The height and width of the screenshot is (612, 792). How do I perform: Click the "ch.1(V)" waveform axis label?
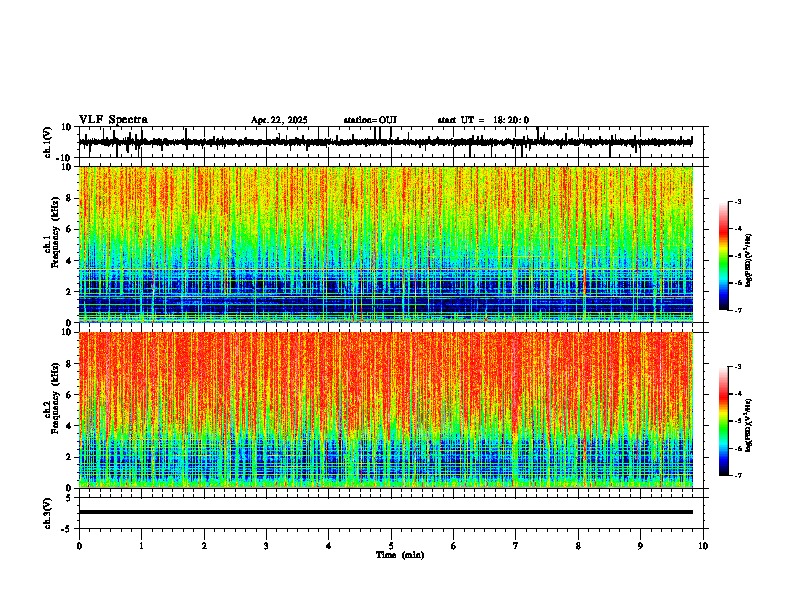point(48,142)
